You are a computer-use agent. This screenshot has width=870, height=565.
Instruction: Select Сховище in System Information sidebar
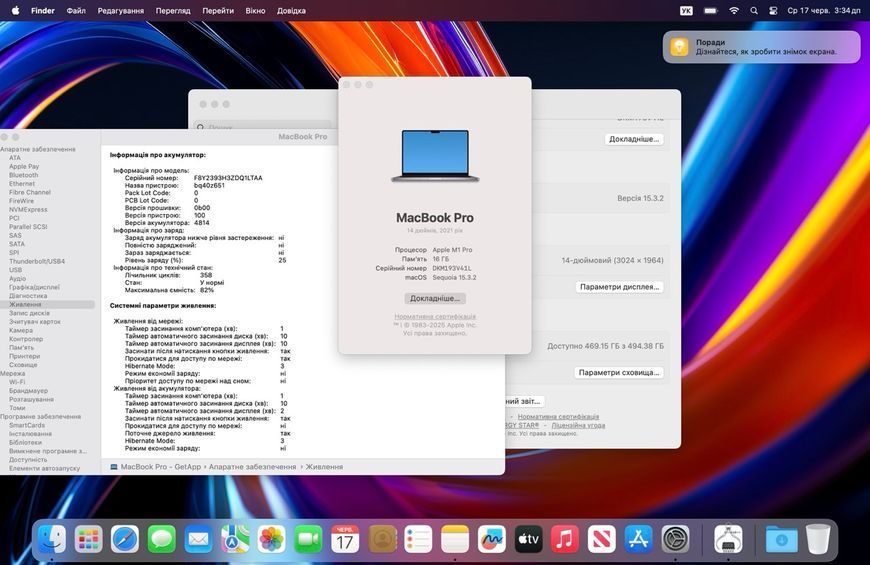[23, 365]
